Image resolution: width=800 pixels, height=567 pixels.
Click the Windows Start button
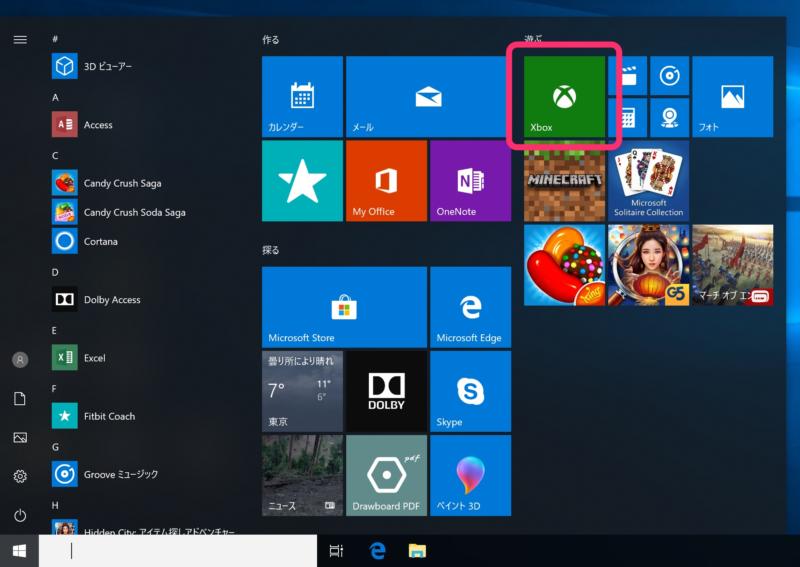pyautogui.click(x=19, y=551)
